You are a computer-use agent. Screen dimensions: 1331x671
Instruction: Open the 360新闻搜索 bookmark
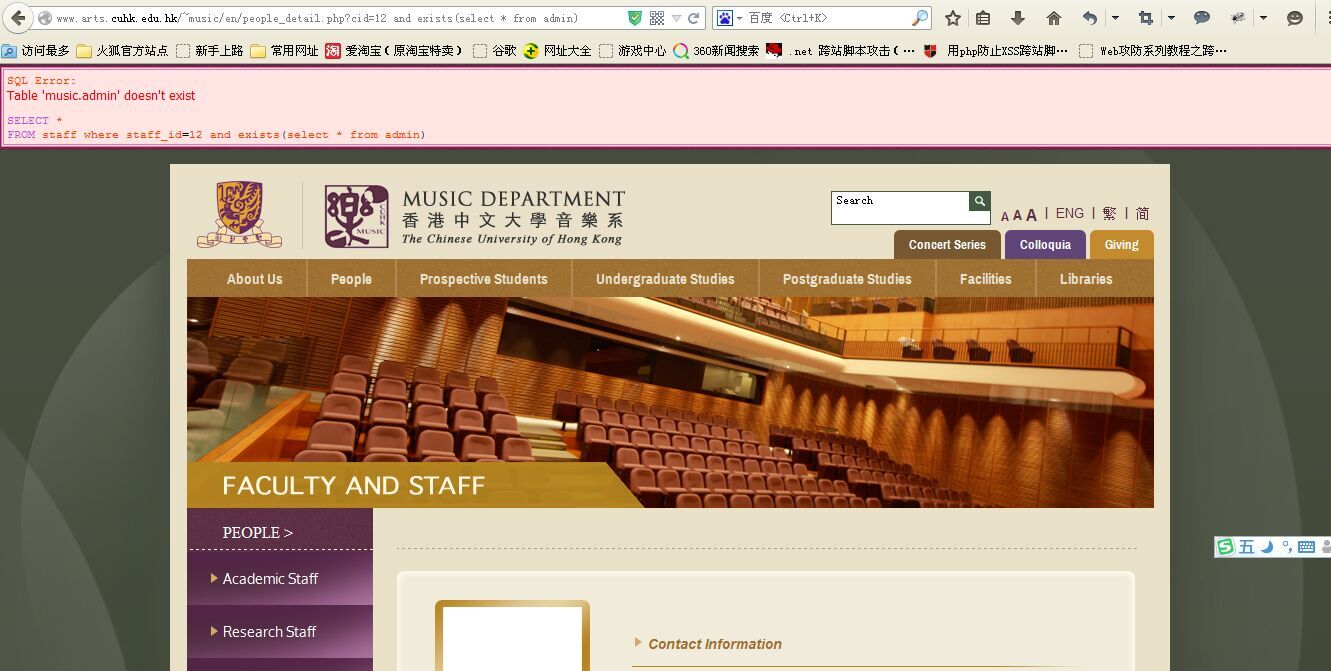click(x=716, y=50)
